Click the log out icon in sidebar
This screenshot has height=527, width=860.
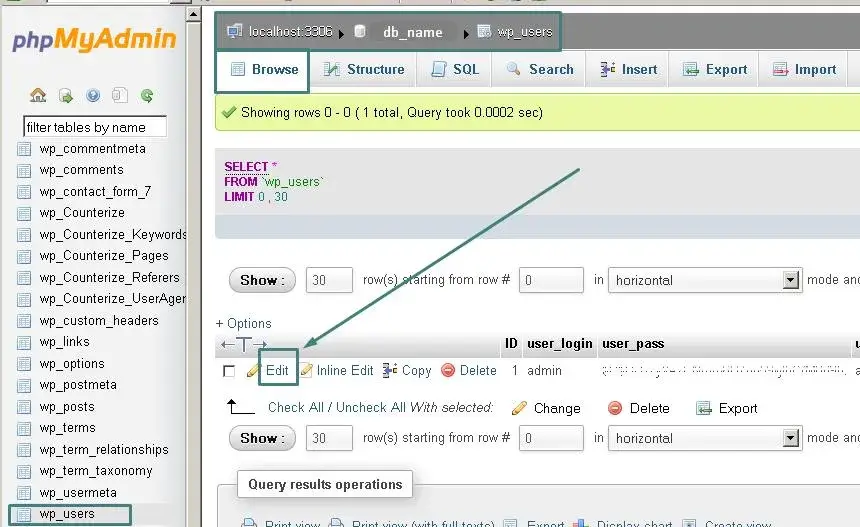(65, 96)
